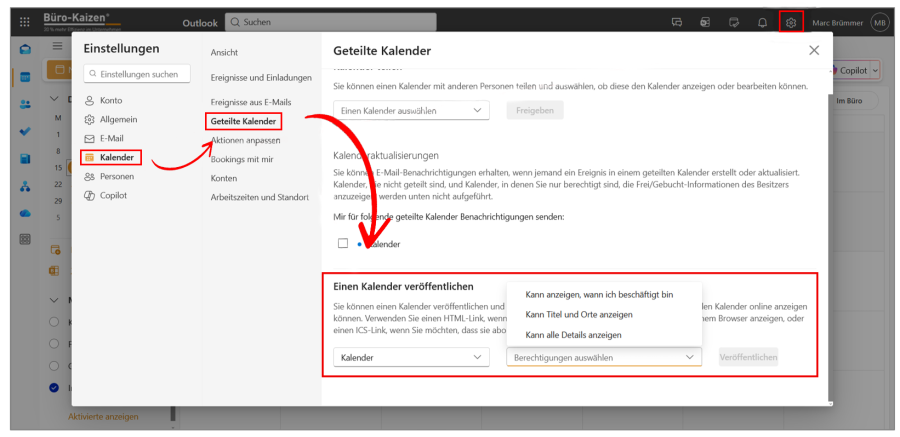Go to Mail in left rail
Image resolution: width=900 pixels, height=437 pixels.
25,49
